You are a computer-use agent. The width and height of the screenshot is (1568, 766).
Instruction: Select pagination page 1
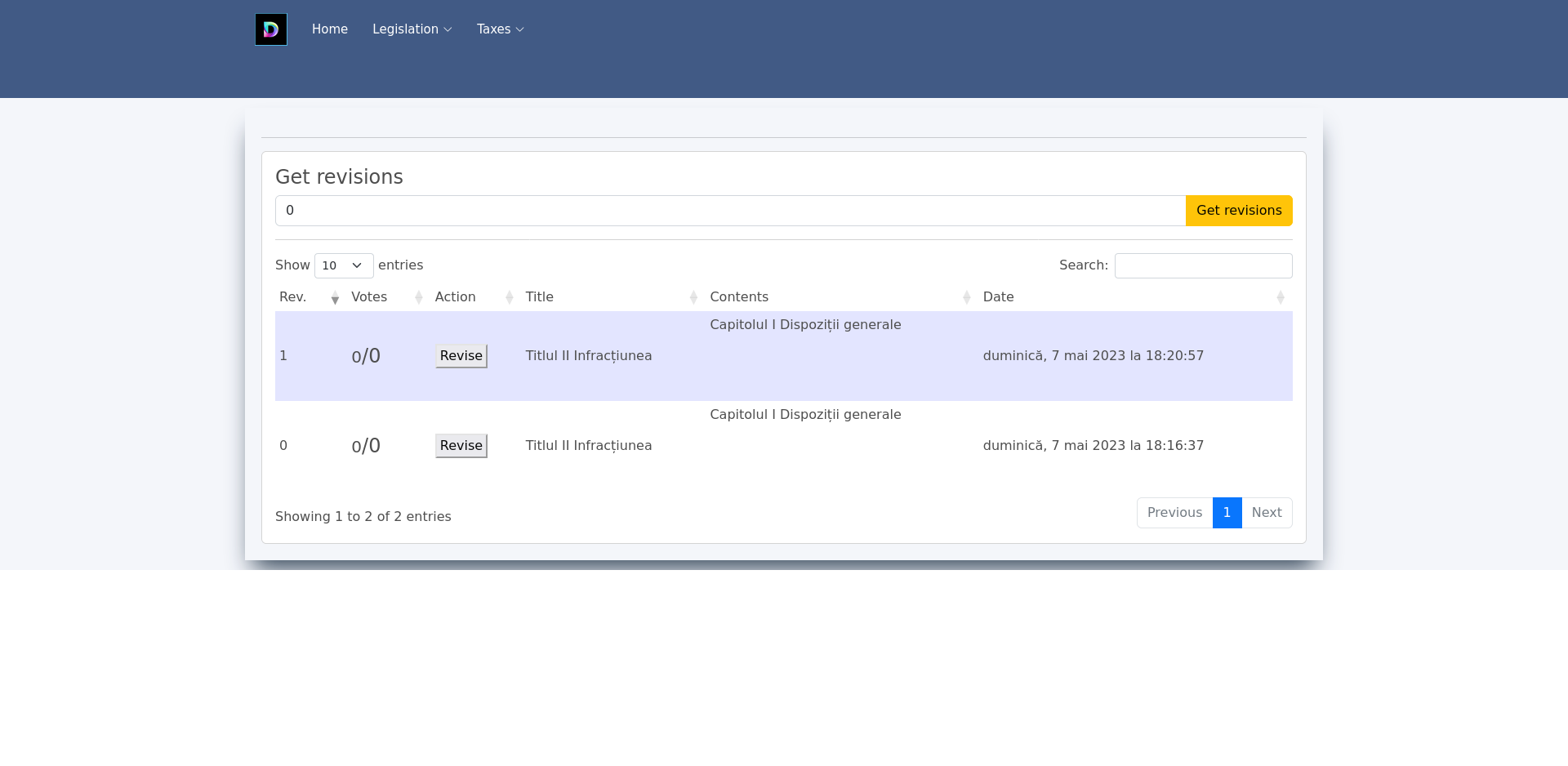pos(1227,513)
